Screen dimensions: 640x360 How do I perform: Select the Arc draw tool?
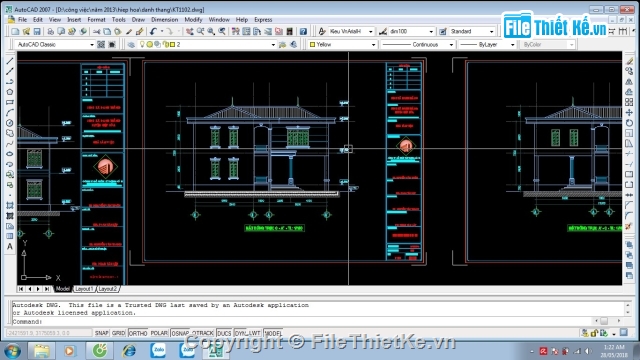[x=10, y=113]
